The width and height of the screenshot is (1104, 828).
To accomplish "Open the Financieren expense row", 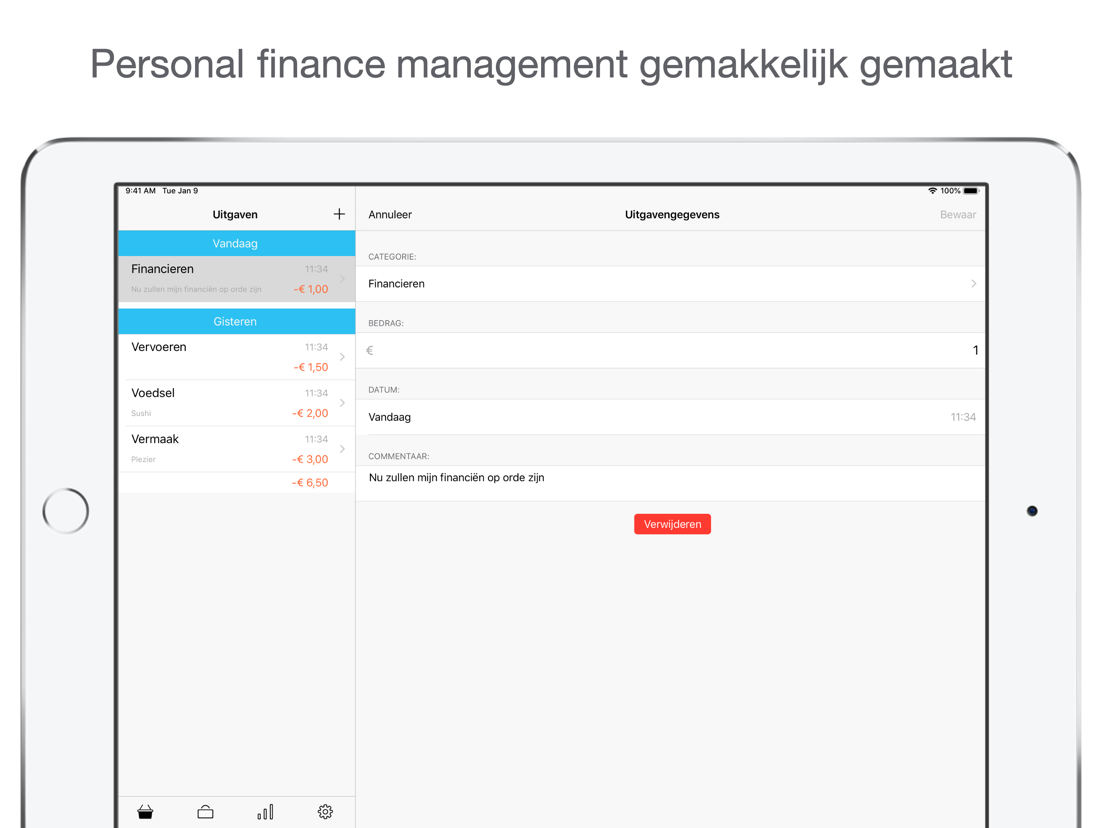I will tap(237, 279).
